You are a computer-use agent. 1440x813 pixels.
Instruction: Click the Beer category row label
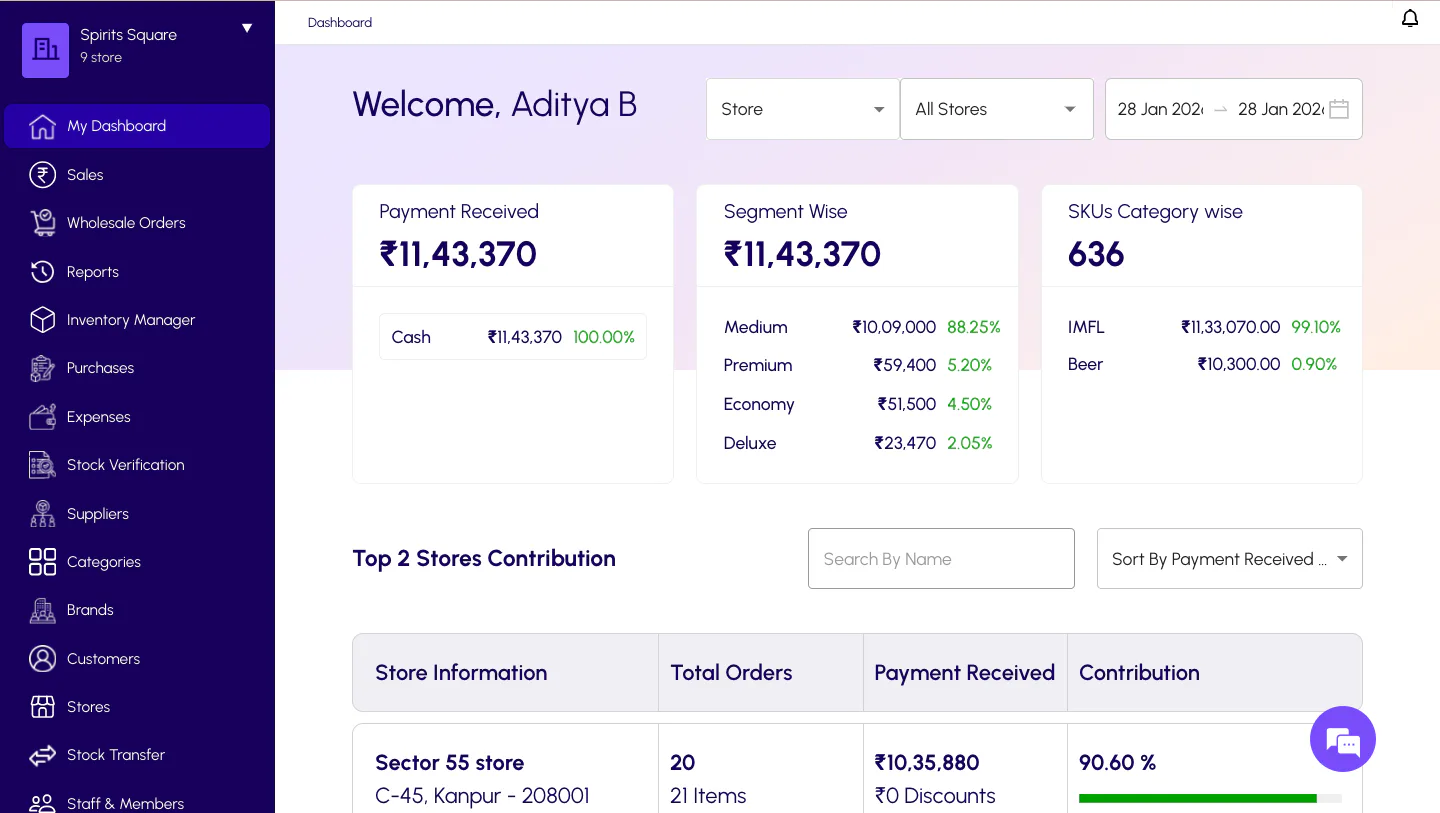(1085, 364)
